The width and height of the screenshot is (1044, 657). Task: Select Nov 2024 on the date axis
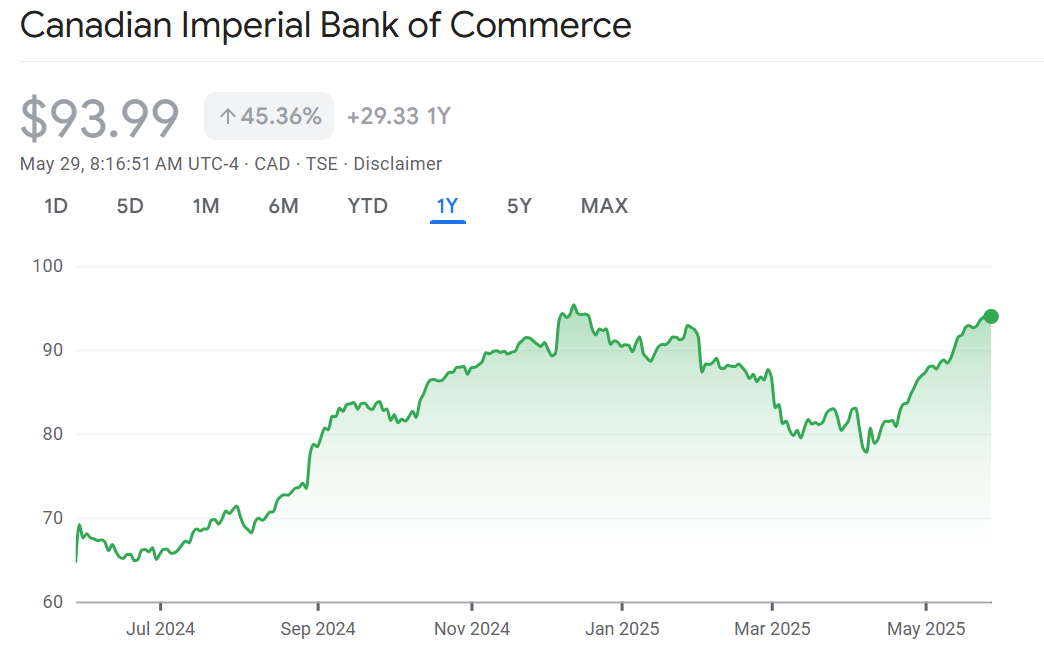(472, 629)
